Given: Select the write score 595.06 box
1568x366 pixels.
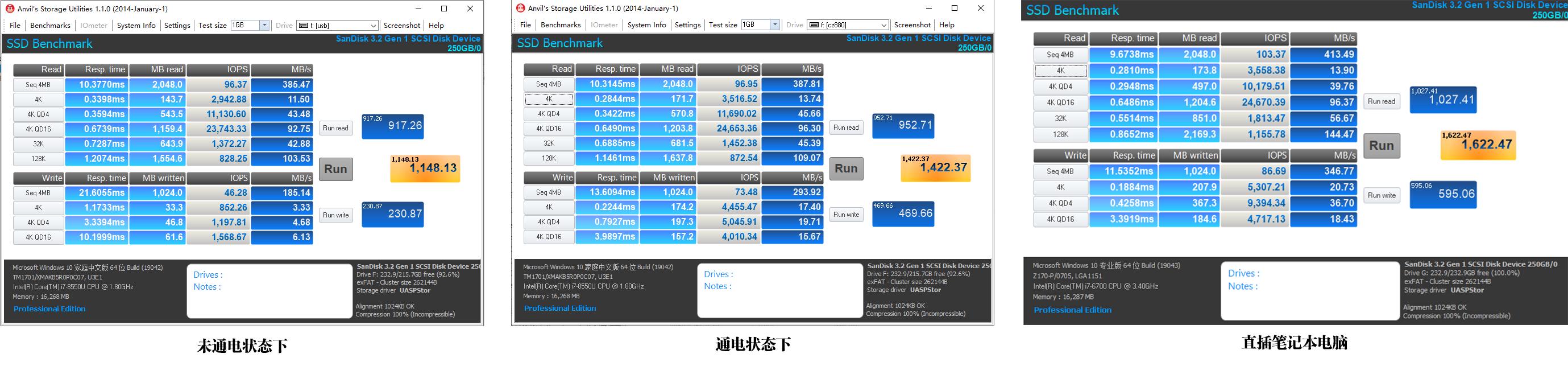Looking at the screenshot, I should point(1443,195).
